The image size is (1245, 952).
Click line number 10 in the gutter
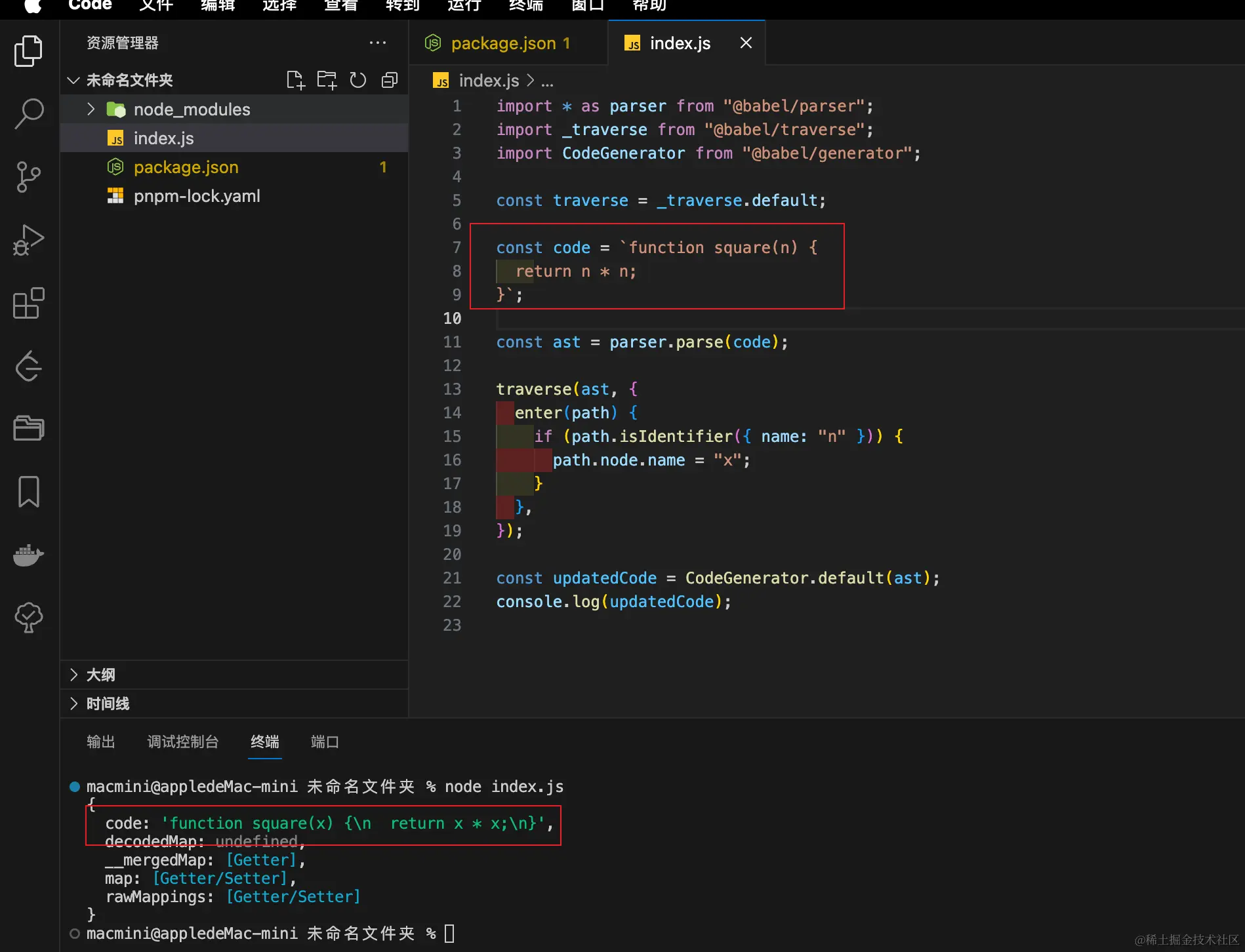452,319
